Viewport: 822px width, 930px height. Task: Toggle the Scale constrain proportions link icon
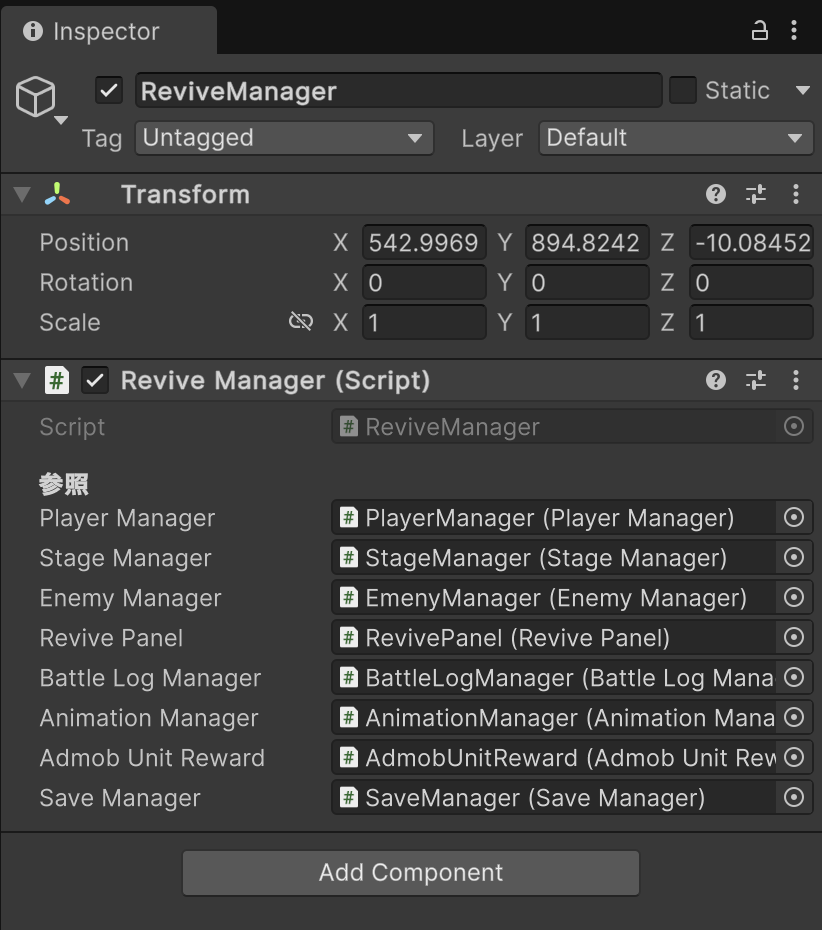[x=300, y=322]
